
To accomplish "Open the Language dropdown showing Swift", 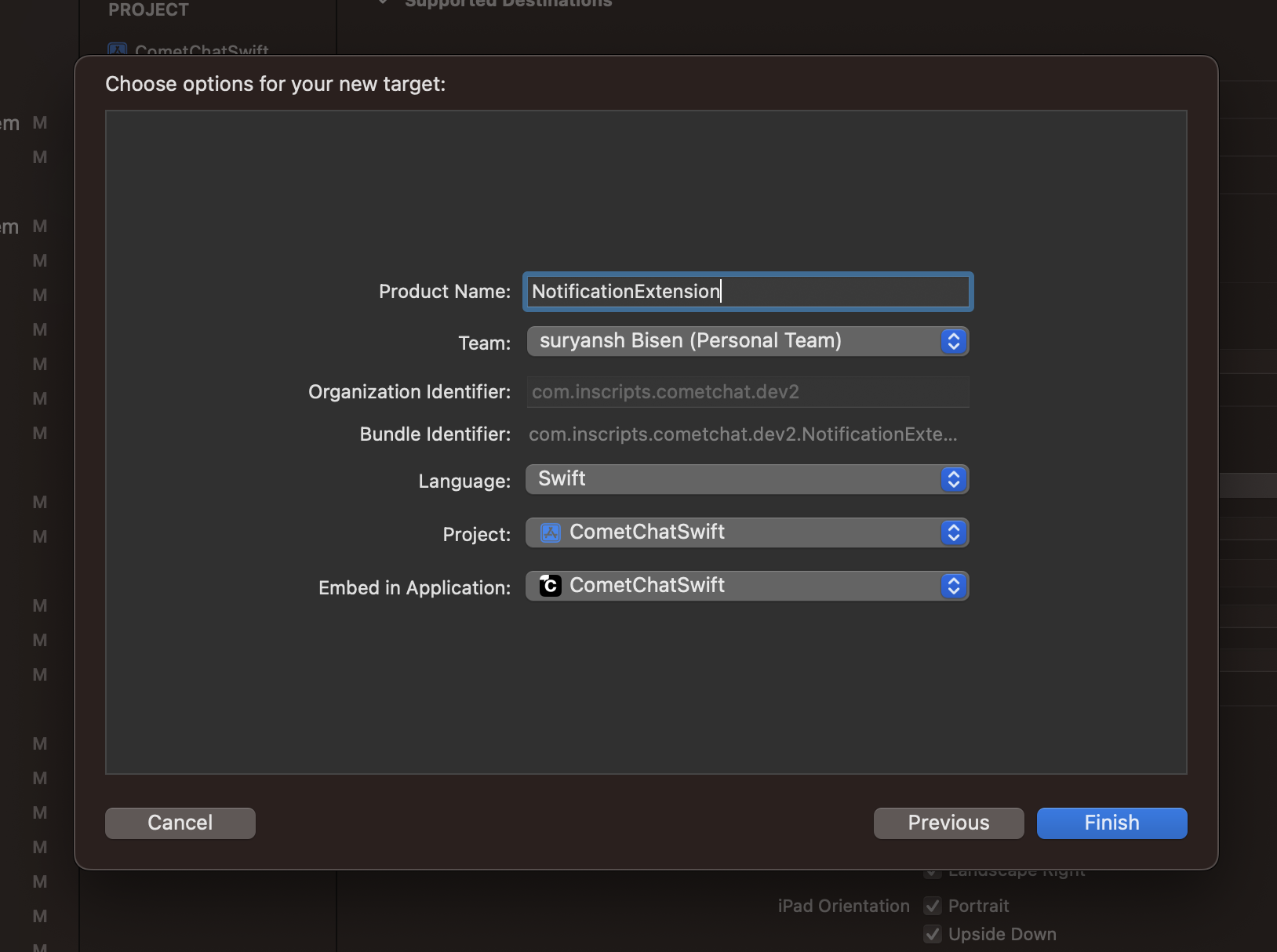I will [748, 479].
